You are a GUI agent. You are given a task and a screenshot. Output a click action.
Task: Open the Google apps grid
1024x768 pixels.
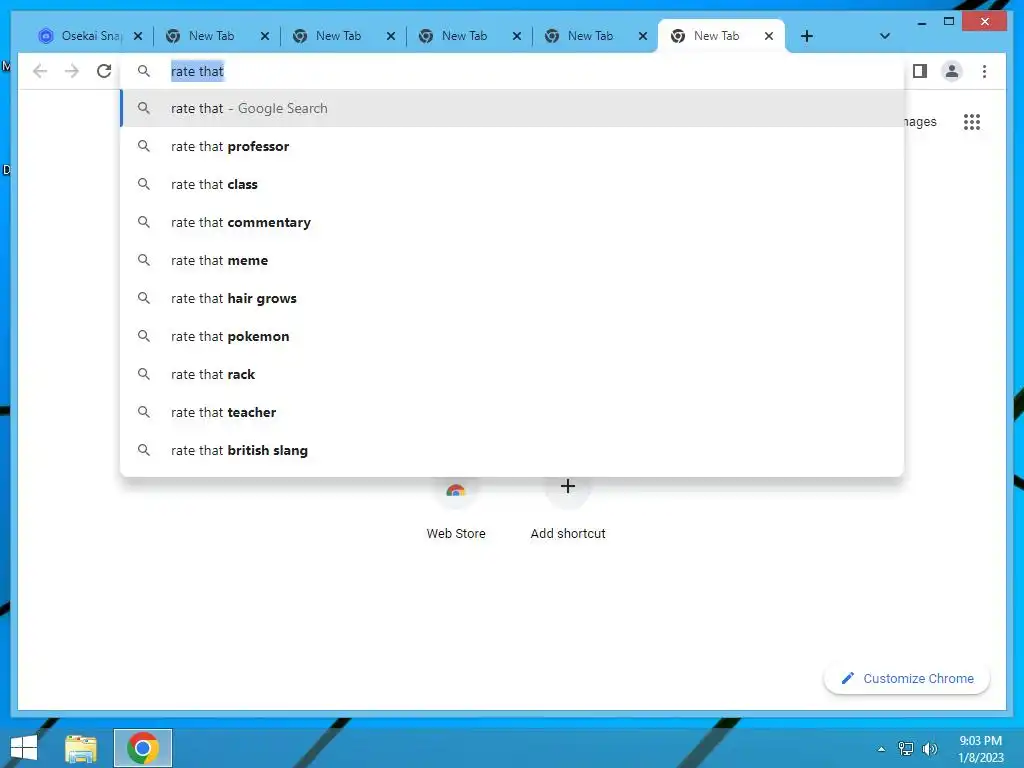pyautogui.click(x=972, y=121)
